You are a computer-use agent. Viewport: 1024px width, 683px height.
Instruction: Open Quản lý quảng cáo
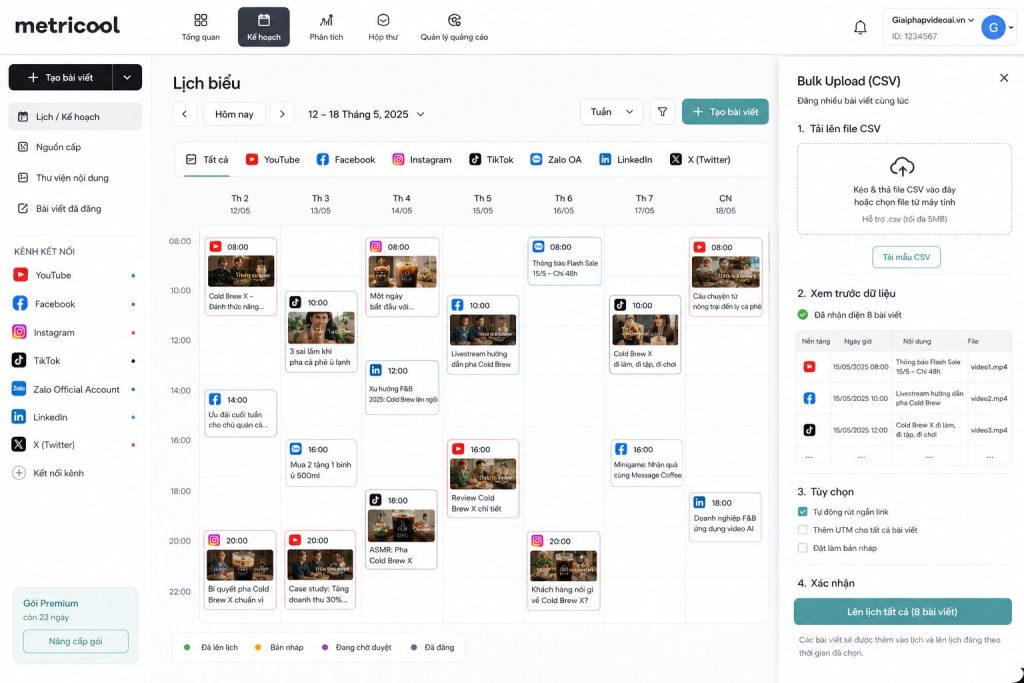point(454,27)
